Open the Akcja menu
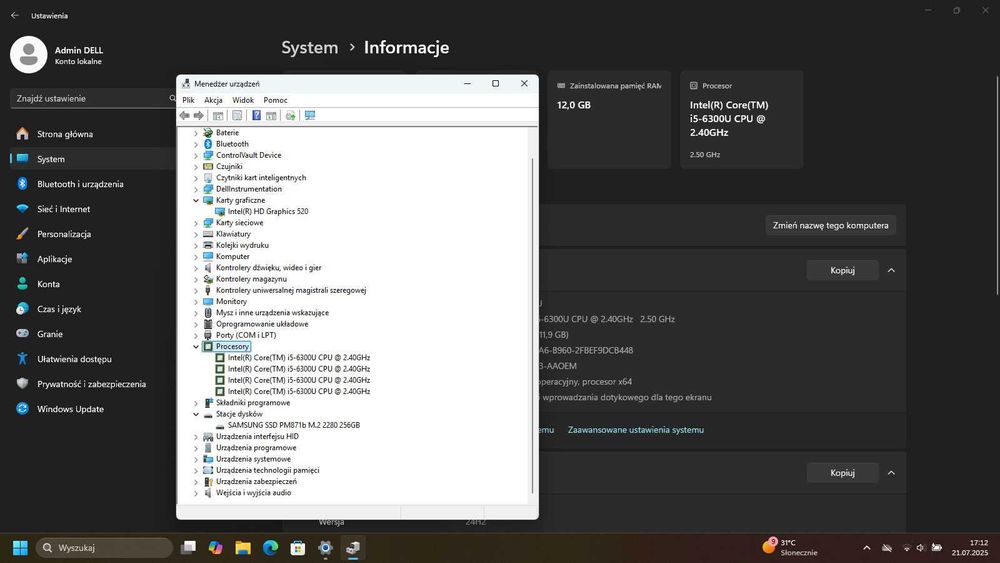Image resolution: width=1000 pixels, height=563 pixels. [x=213, y=100]
